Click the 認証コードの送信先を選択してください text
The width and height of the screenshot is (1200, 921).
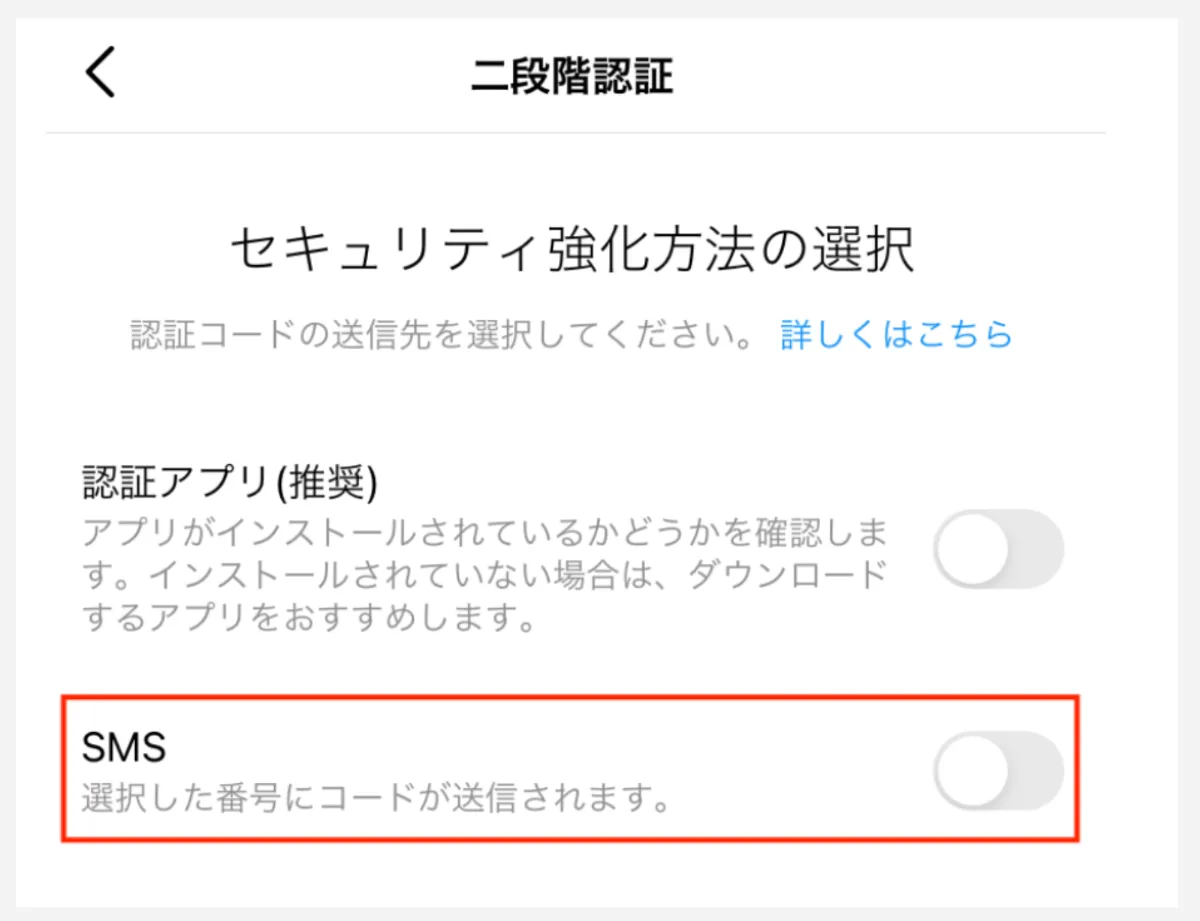(441, 334)
